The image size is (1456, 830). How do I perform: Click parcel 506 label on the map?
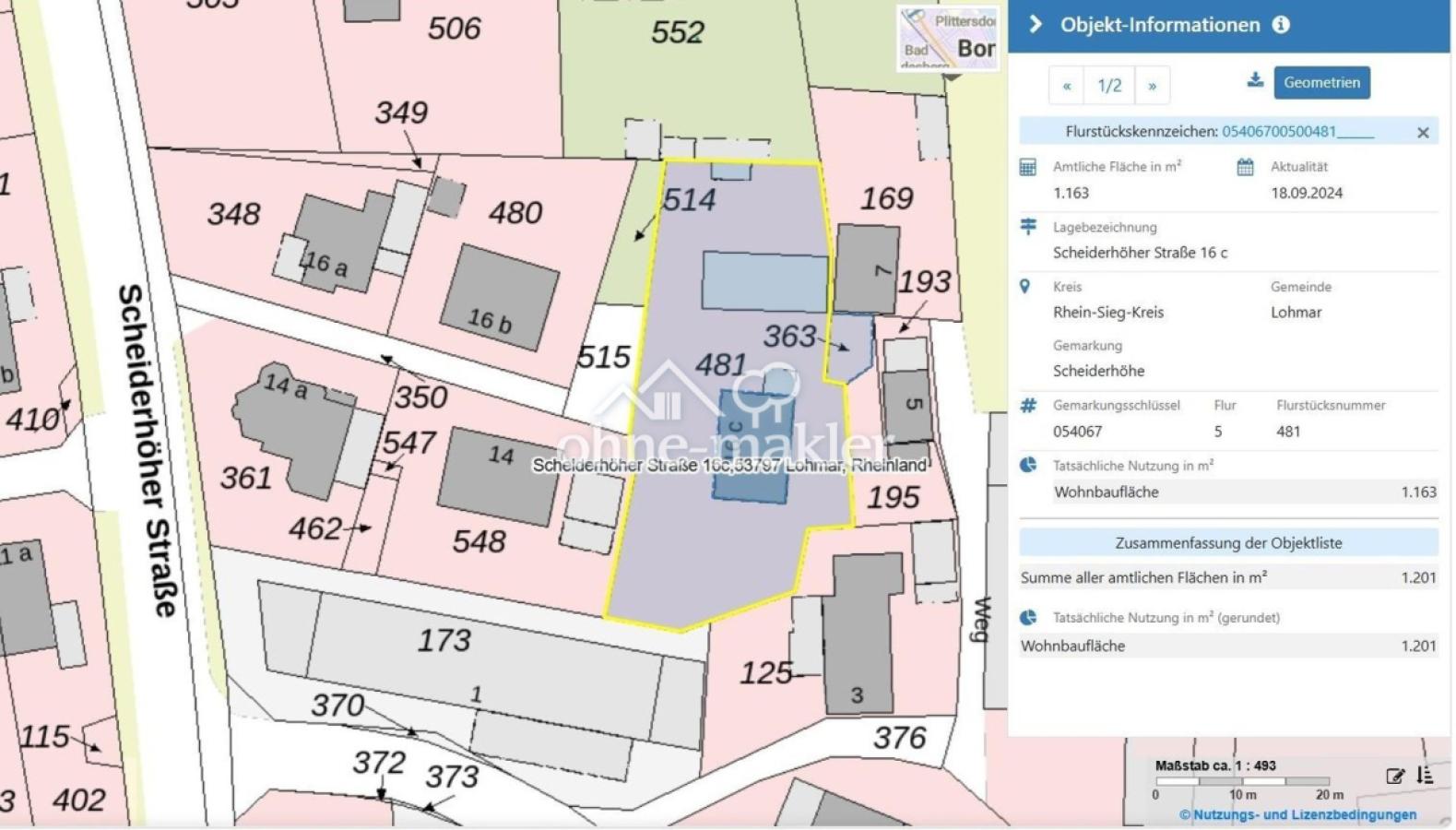455,29
